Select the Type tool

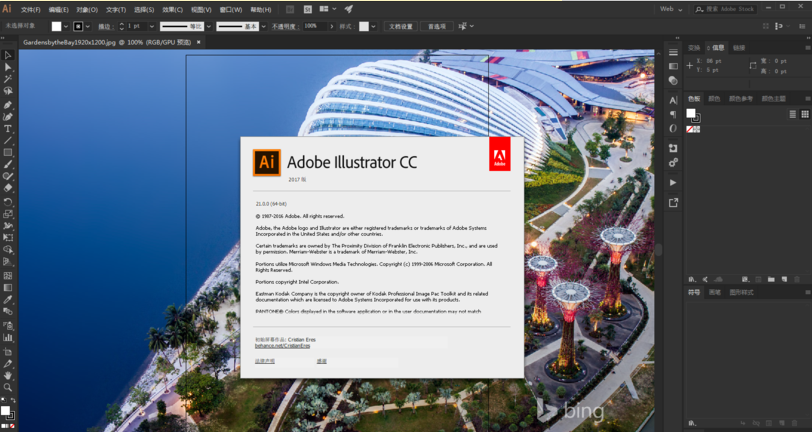8,128
